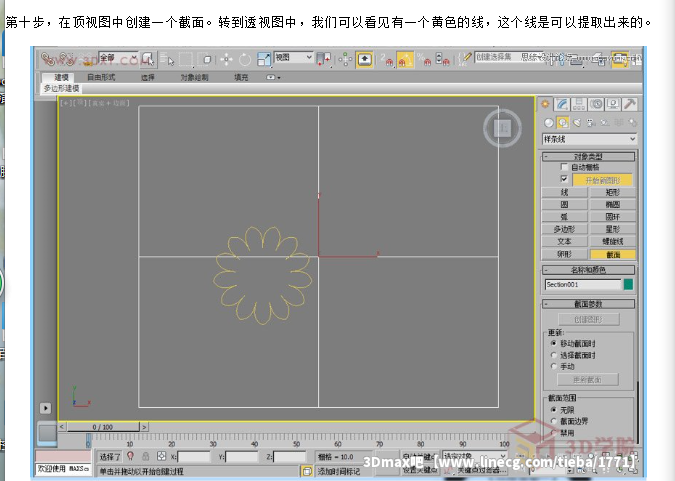This screenshot has height=481, width=675.
Task: Click the 0 / 100 time slider
Action: click(103, 427)
